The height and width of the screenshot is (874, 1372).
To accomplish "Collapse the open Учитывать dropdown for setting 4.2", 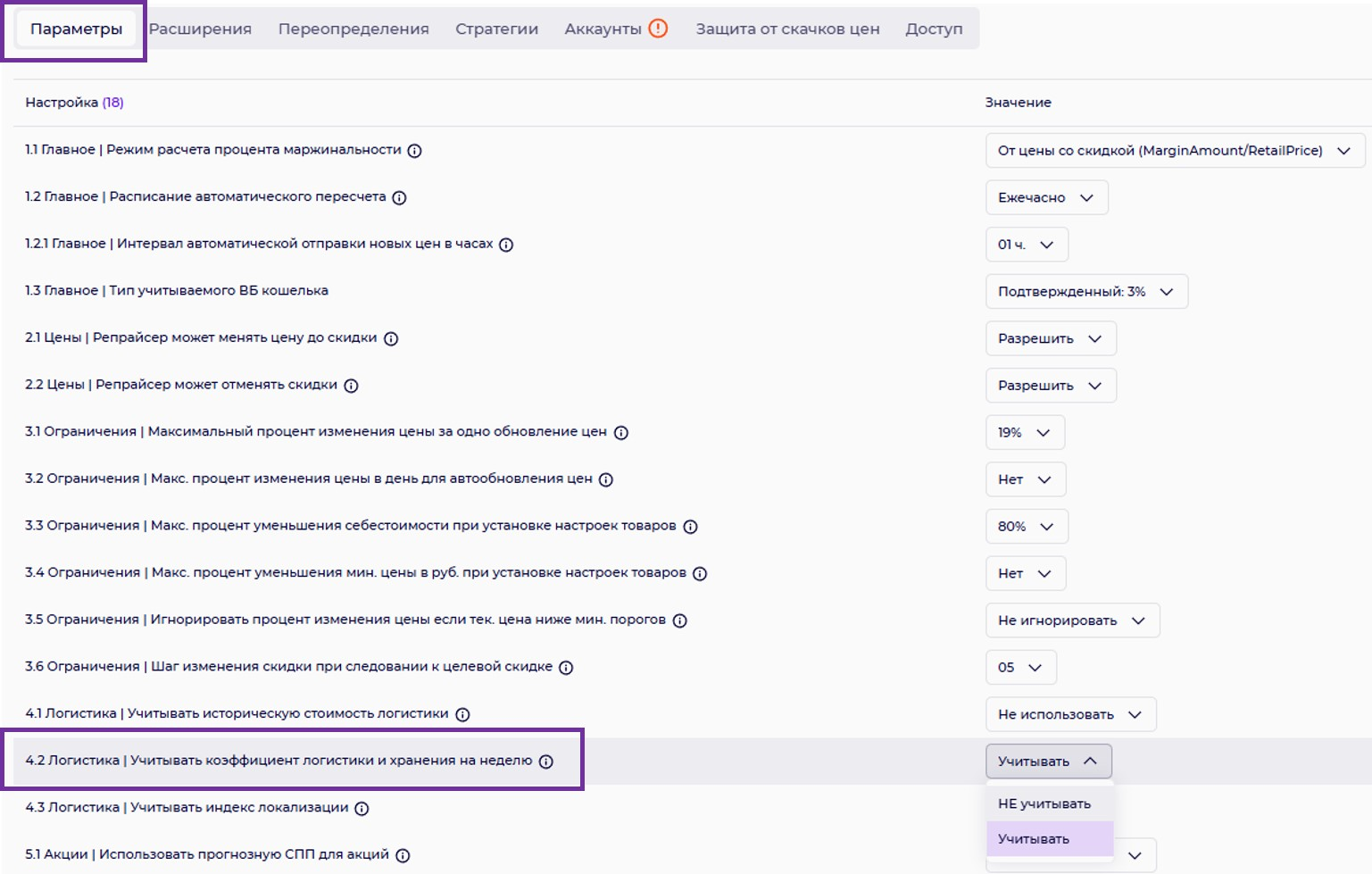I will pos(1048,762).
